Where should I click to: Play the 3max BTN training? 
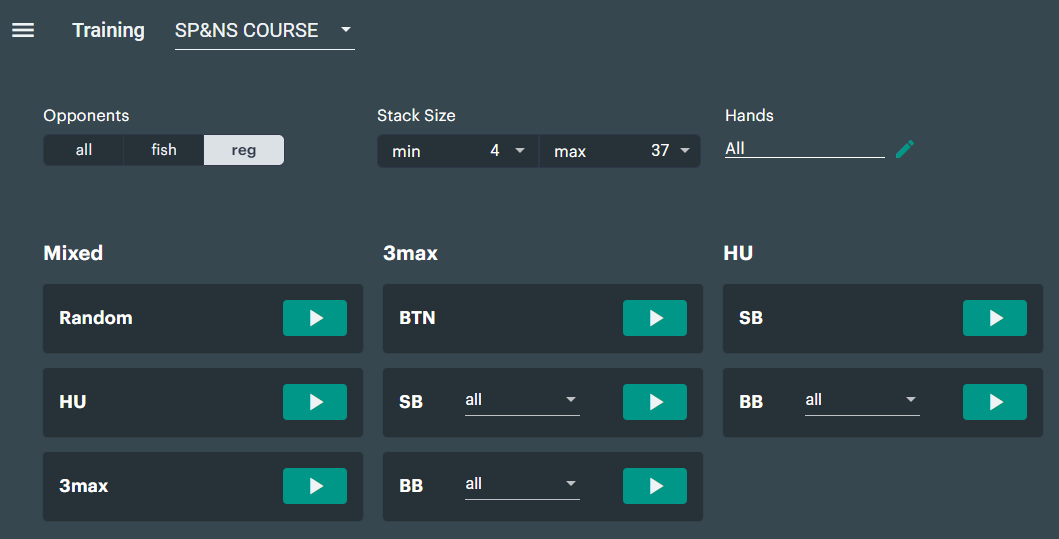click(x=654, y=318)
